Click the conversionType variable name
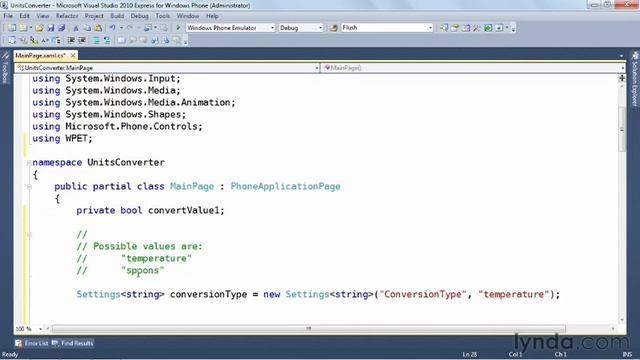Screen dimensions: 640x360 pyautogui.click(x=208, y=294)
